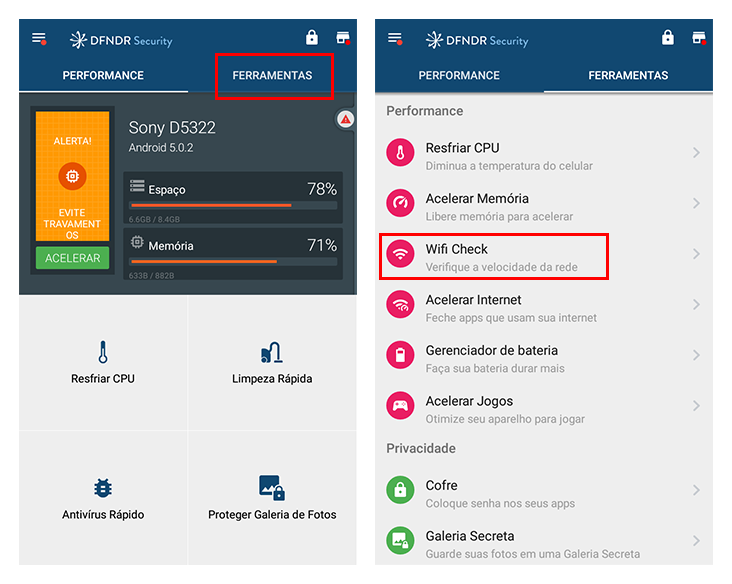The image size is (732, 584).
Task: Click the chevron next to Cofre
Action: 696,491
